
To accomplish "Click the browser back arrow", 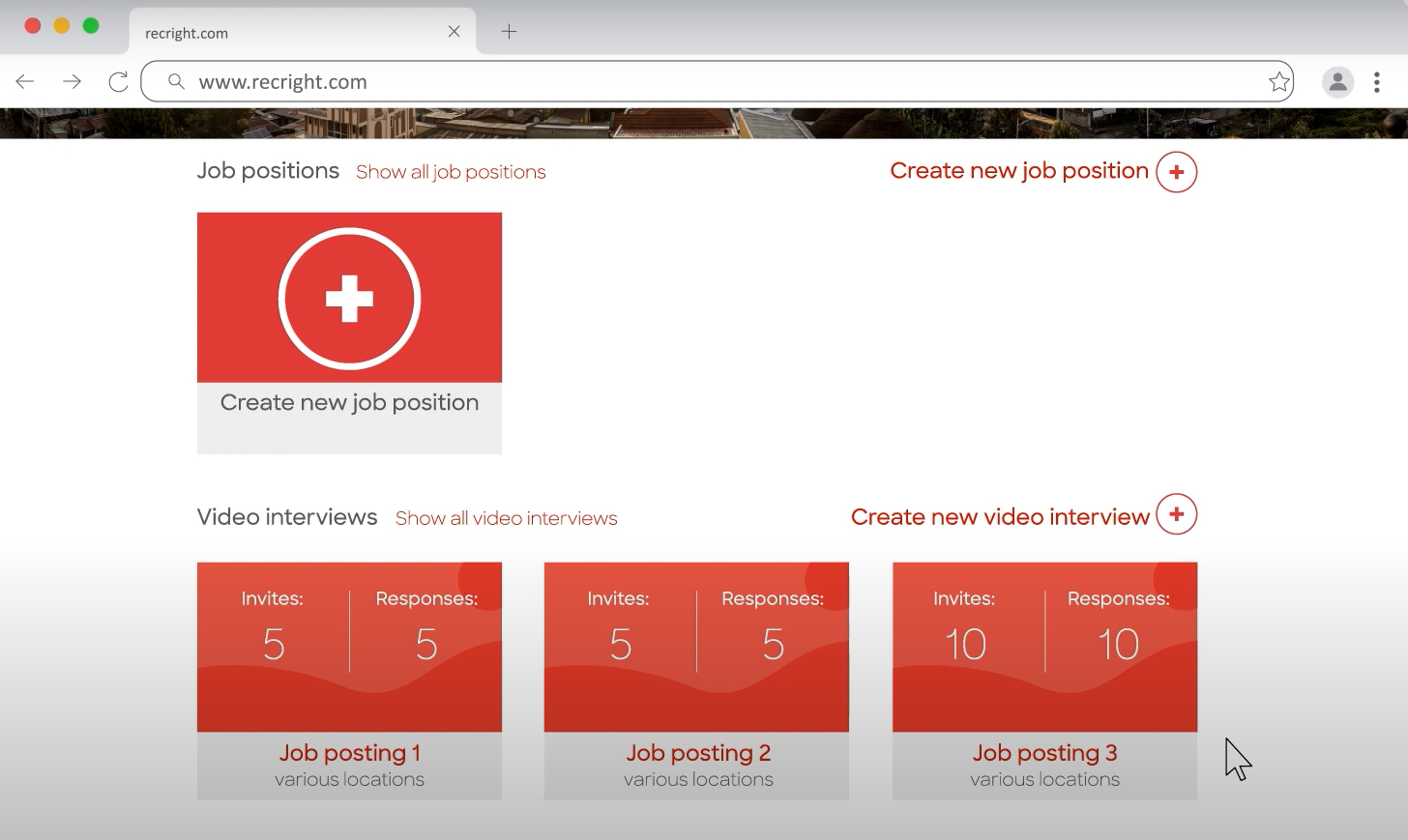I will coord(25,82).
